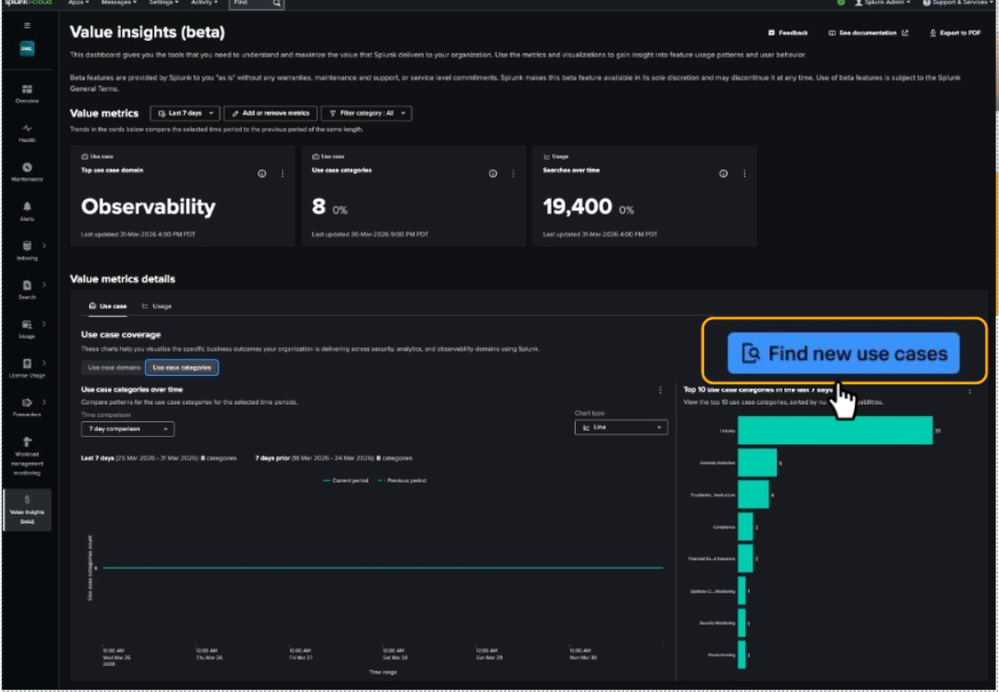The height and width of the screenshot is (692, 999).
Task: Click the magnifier icon in Find box
Action: point(277,3)
